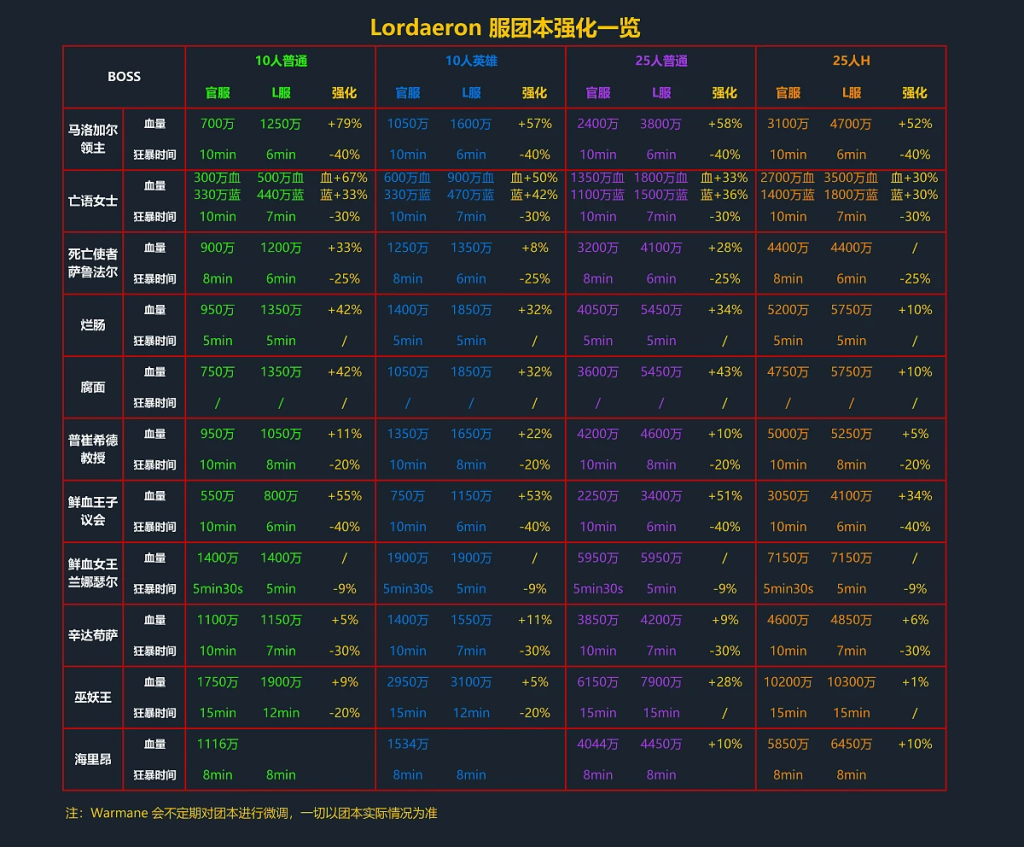1024x847 pixels.
Task: Select boss name '腐面'
Action: [x=93, y=387]
